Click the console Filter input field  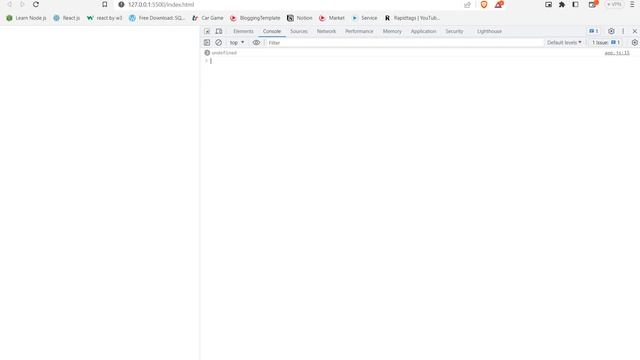pos(404,42)
